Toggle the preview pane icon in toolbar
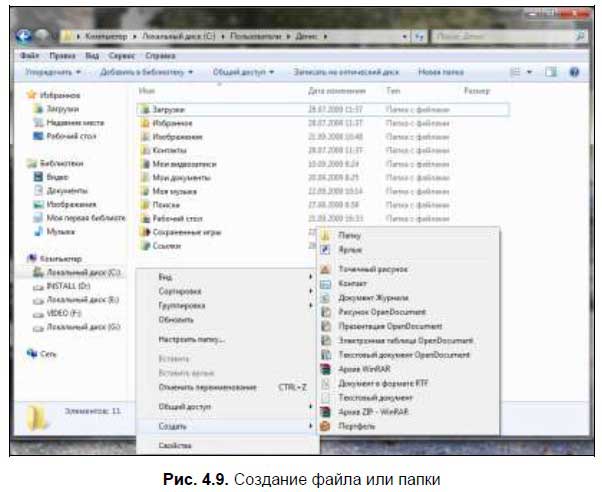 [550, 73]
